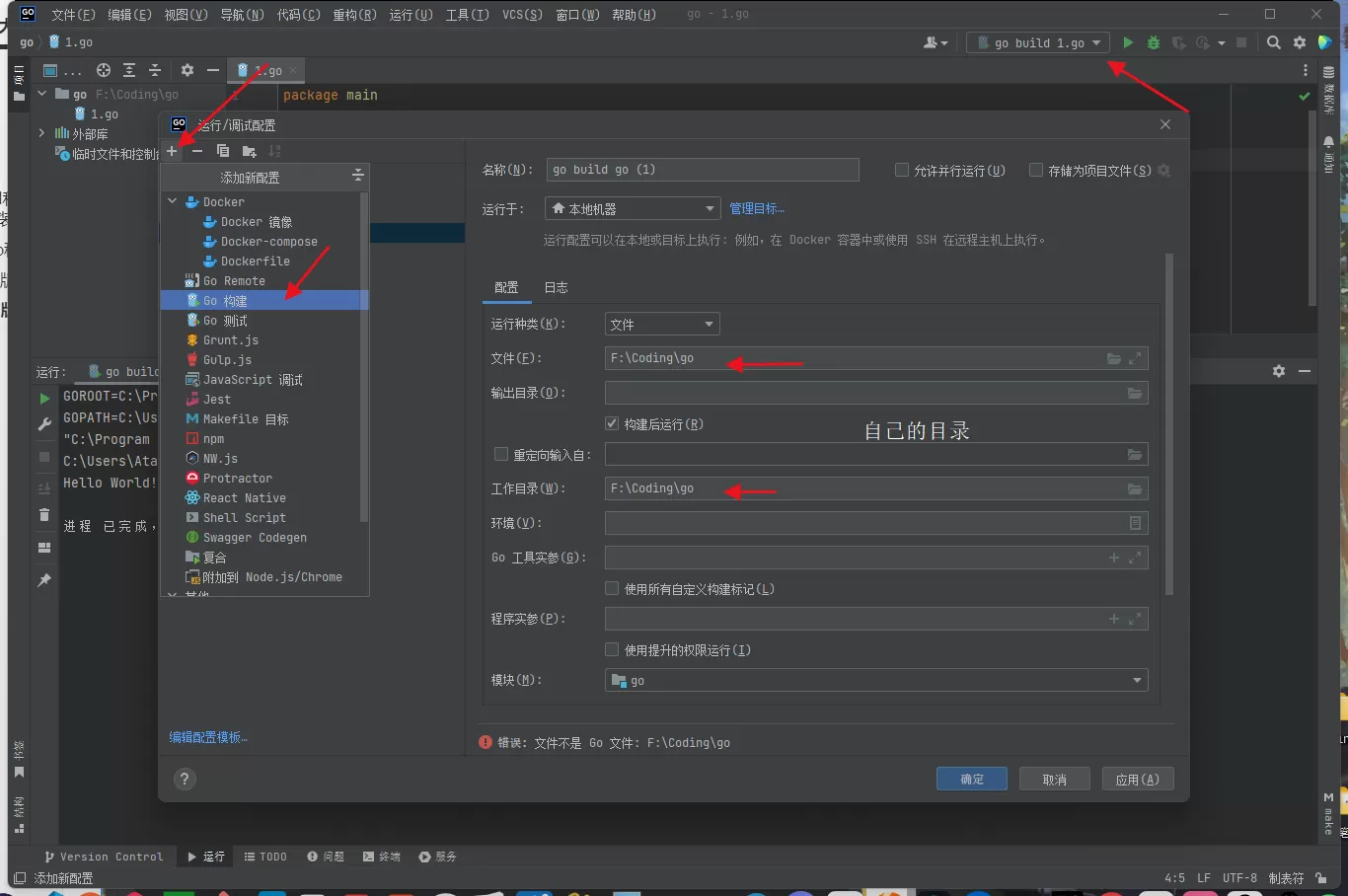This screenshot has height=896, width=1348.
Task: Open 运行于 本地机器 dropdown
Action: point(633,209)
